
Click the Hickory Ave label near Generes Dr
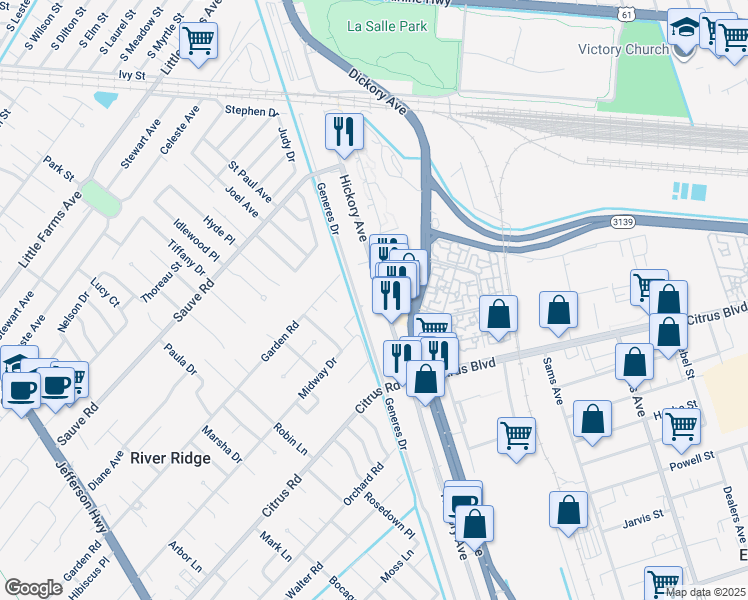(353, 207)
